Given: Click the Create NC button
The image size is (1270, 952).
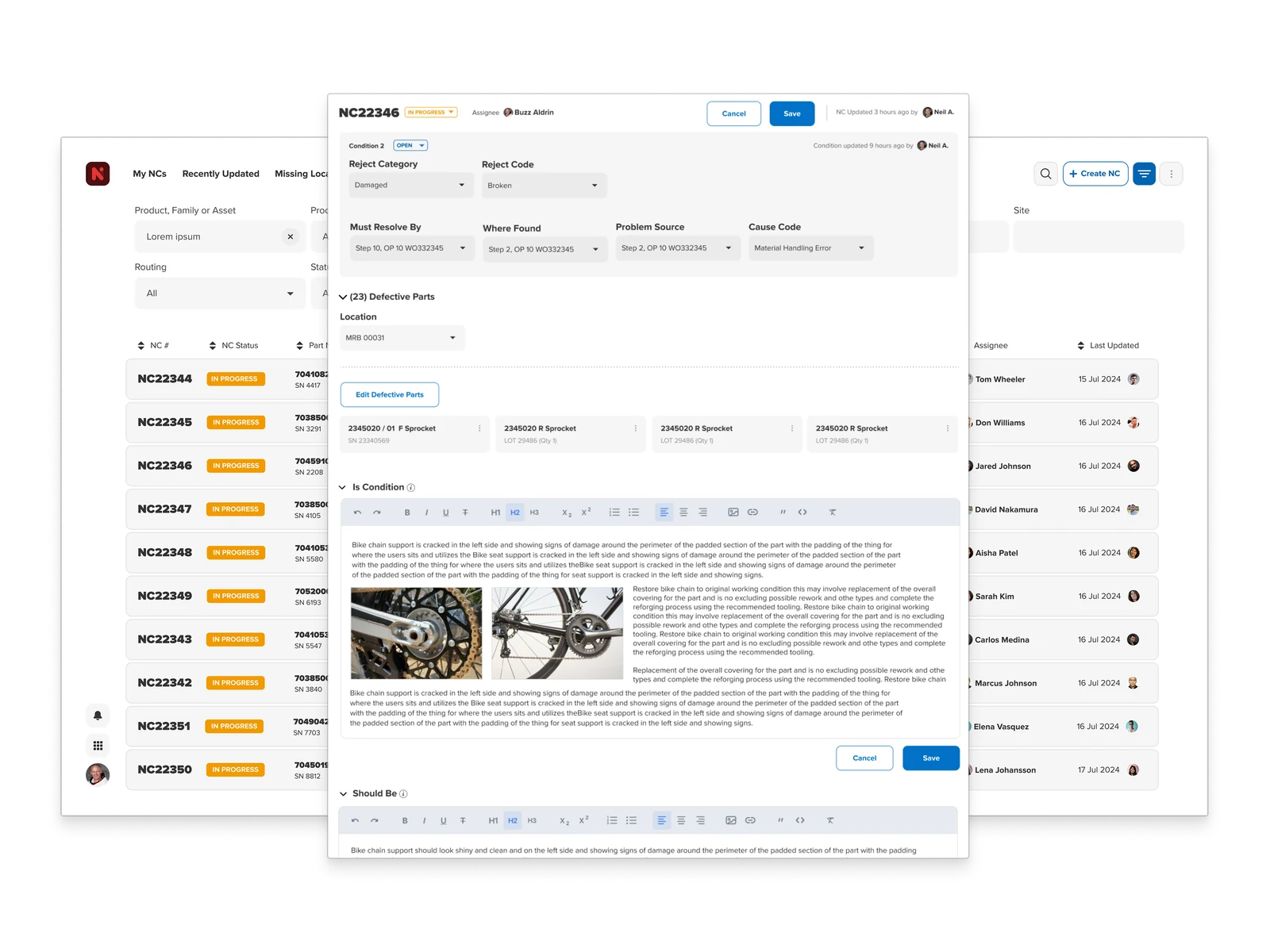Looking at the screenshot, I should tap(1095, 174).
